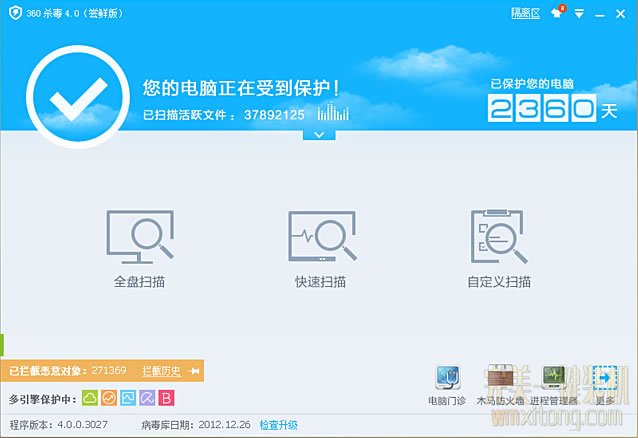Expand the chevron below the protection banner
Image resolution: width=638 pixels, height=438 pixels.
319,135
